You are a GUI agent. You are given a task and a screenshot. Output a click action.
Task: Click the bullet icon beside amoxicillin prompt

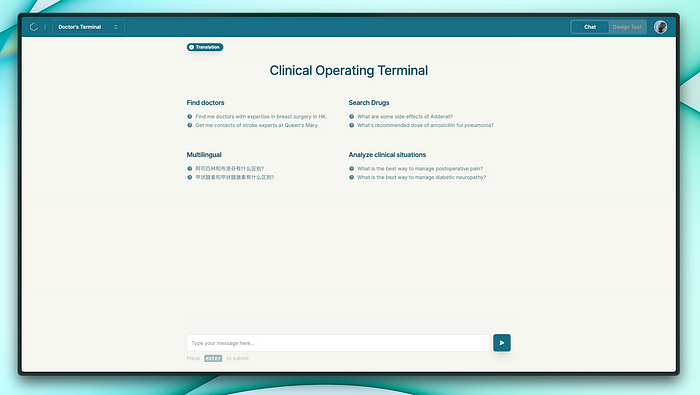coord(351,125)
